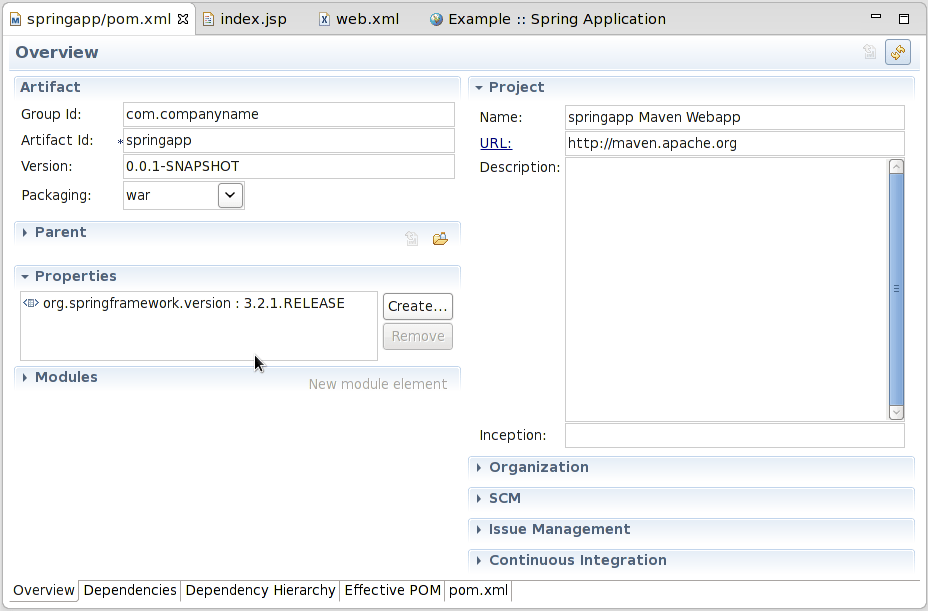This screenshot has width=928, height=611.
Task: Click the globe icon on the Spring Application tab
Action: click(434, 18)
